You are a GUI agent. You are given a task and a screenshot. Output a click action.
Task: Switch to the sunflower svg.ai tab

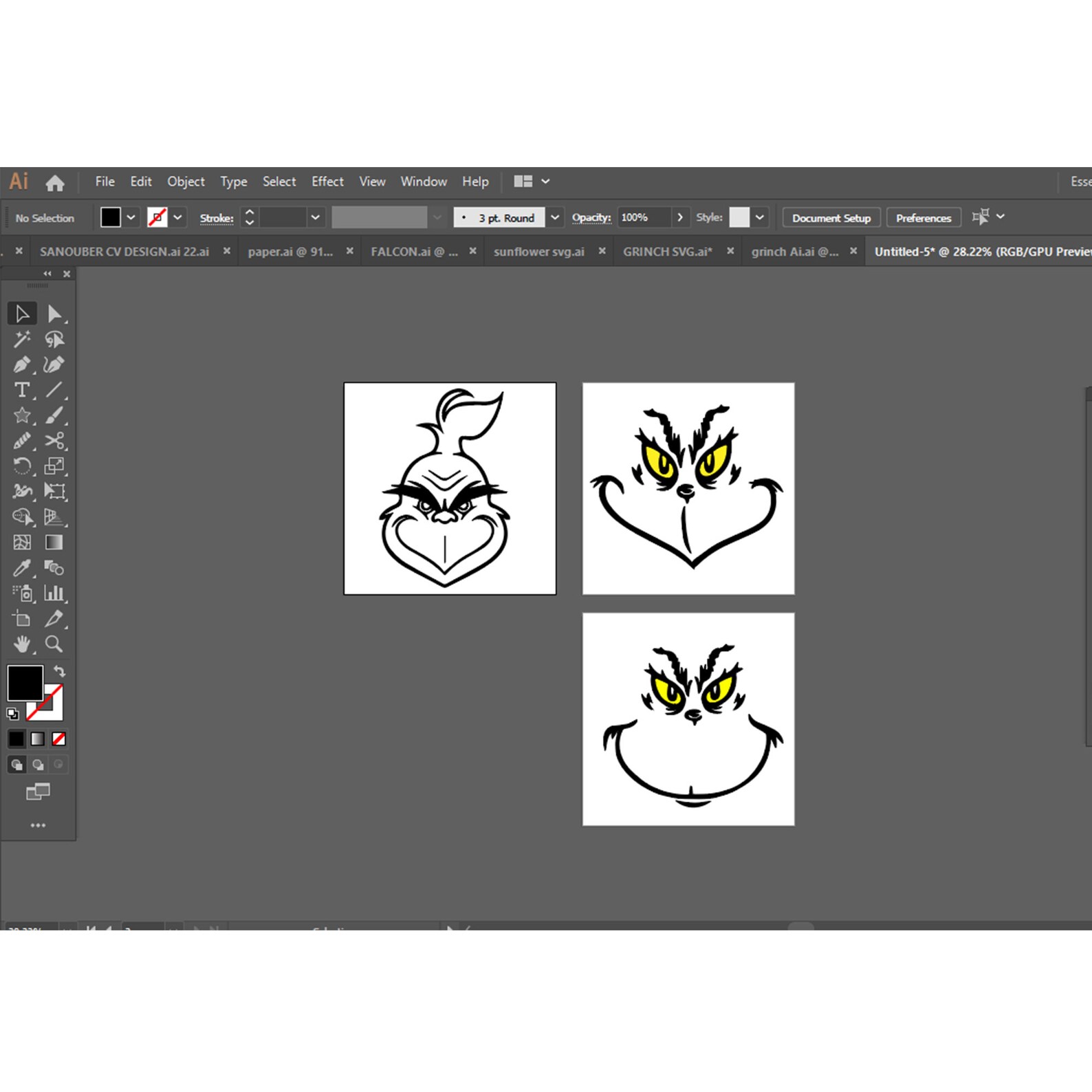click(x=539, y=252)
